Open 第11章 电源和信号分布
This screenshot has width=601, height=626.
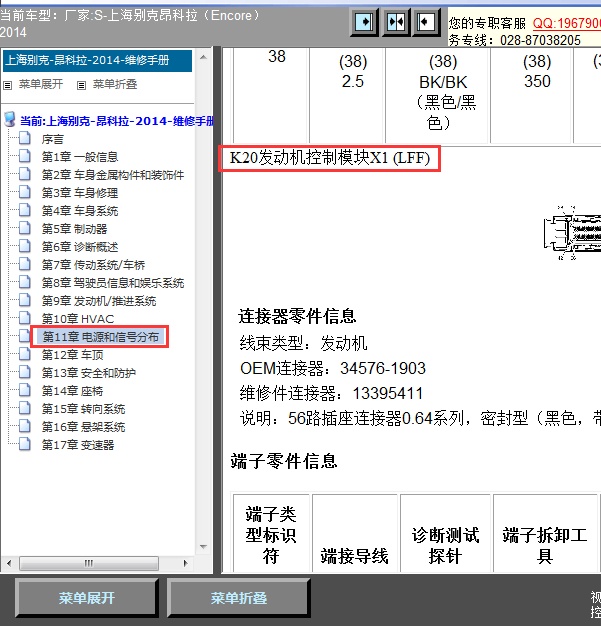tap(101, 337)
